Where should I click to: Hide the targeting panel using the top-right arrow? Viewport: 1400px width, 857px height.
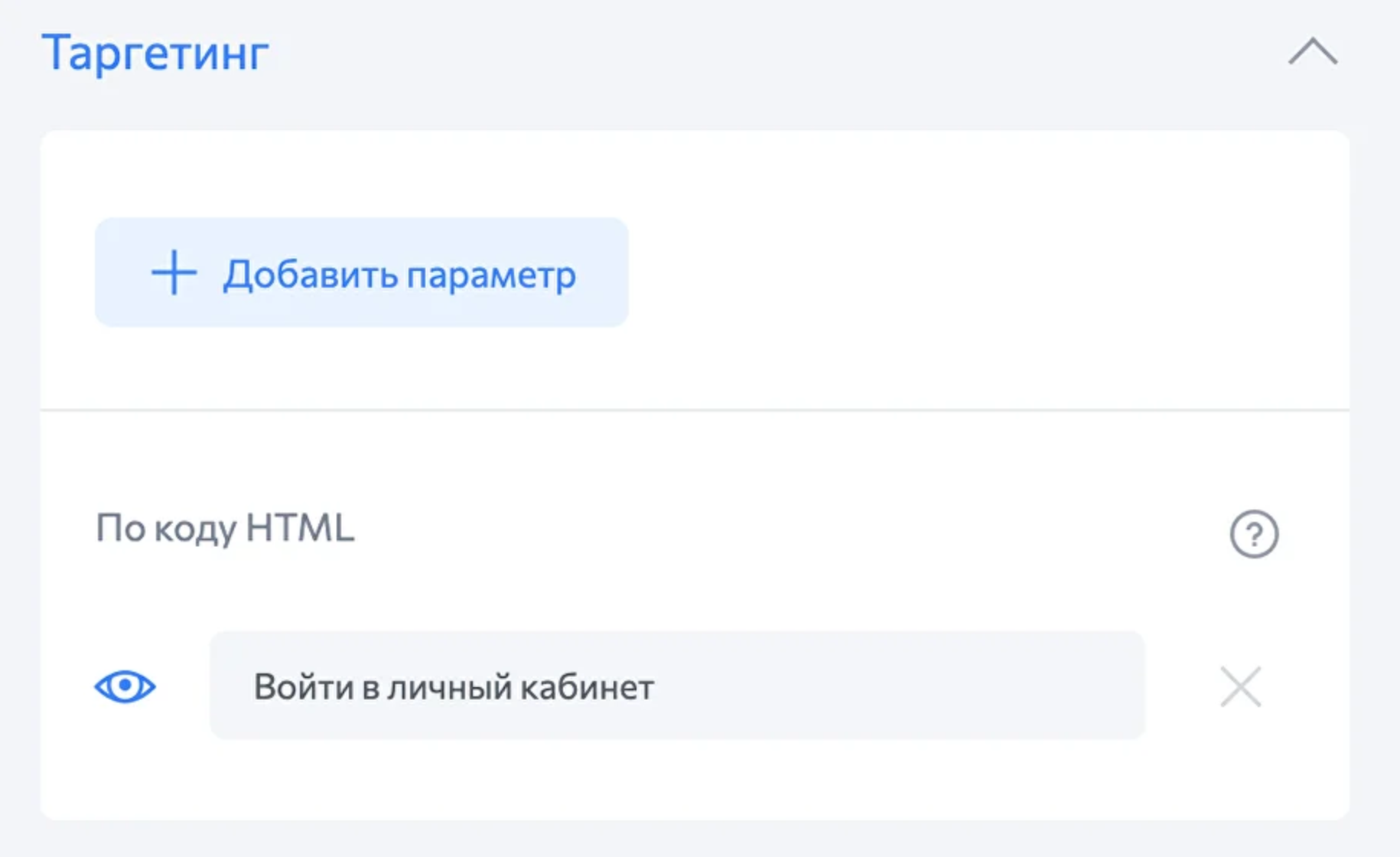[x=1313, y=52]
